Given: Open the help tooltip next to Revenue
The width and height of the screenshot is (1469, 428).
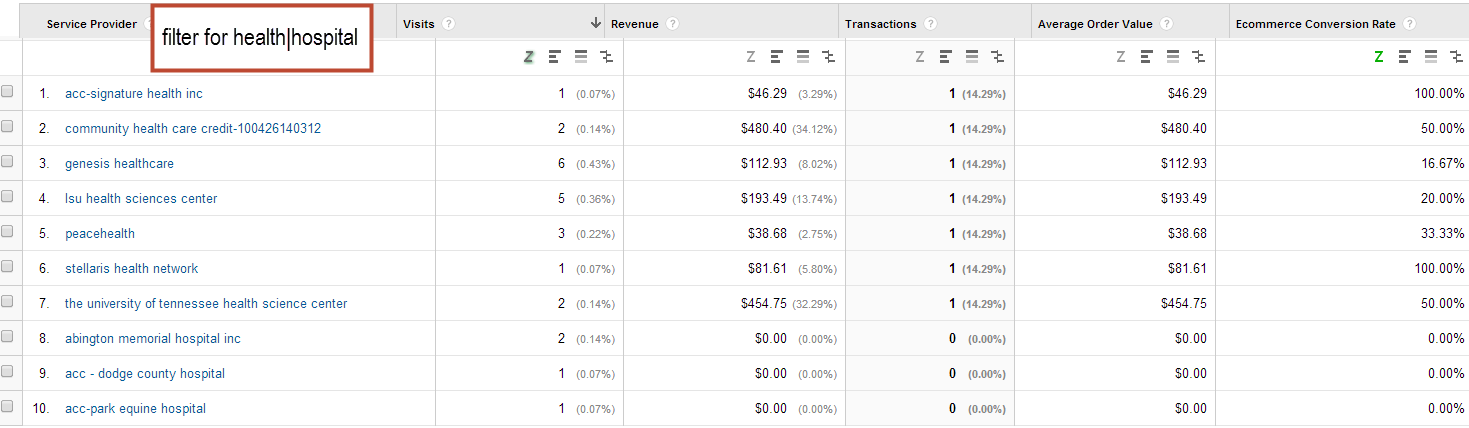Looking at the screenshot, I should tap(673, 24).
